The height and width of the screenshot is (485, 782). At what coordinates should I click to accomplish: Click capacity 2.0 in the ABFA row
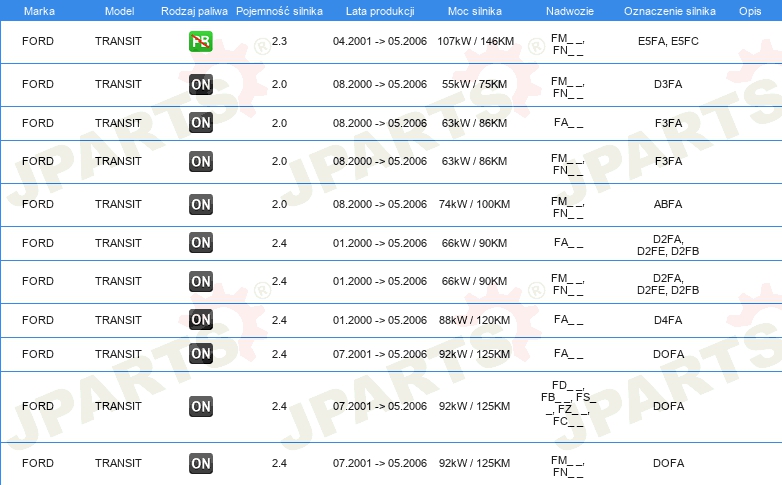click(279, 205)
